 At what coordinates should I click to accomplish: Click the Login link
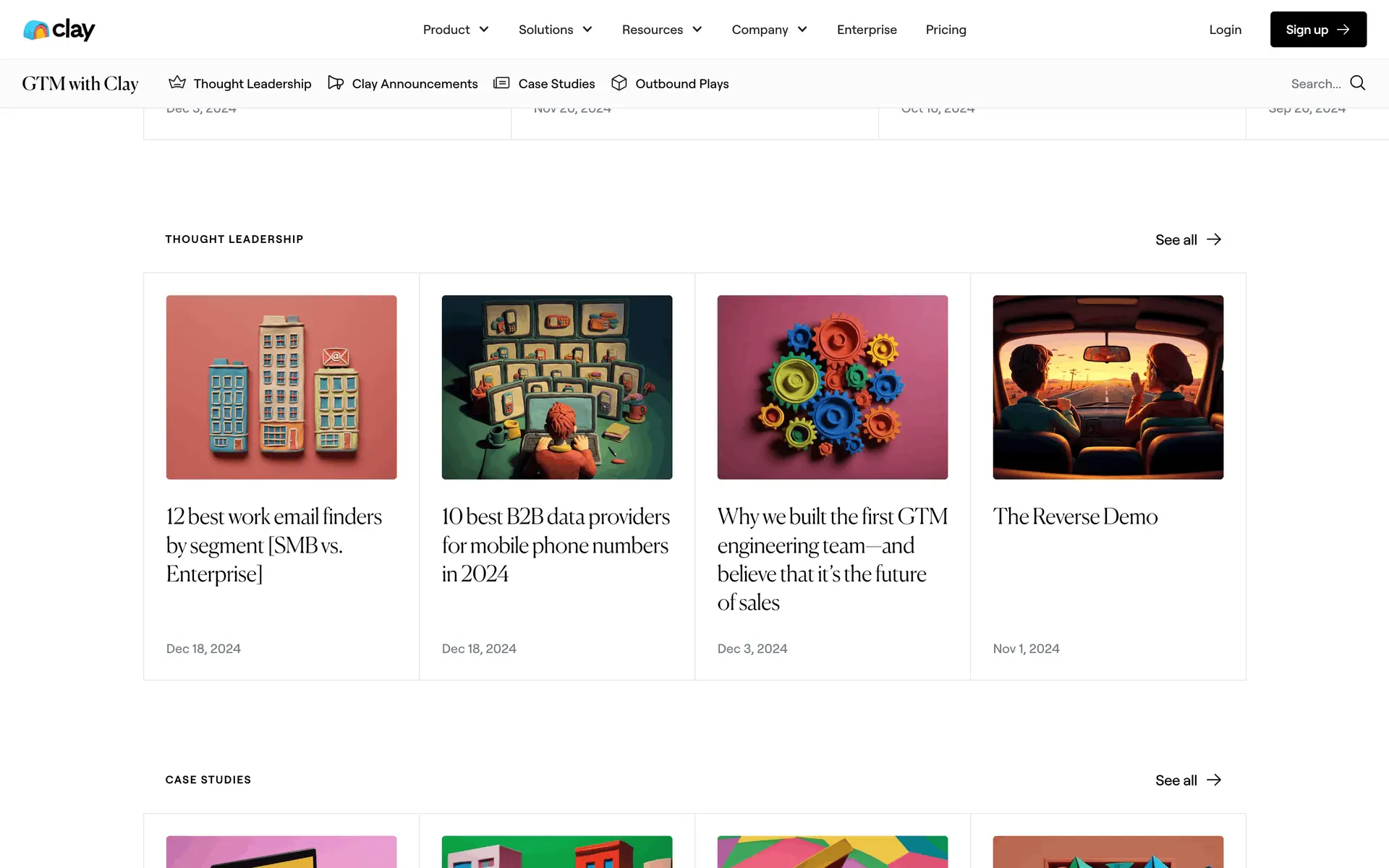click(x=1225, y=30)
